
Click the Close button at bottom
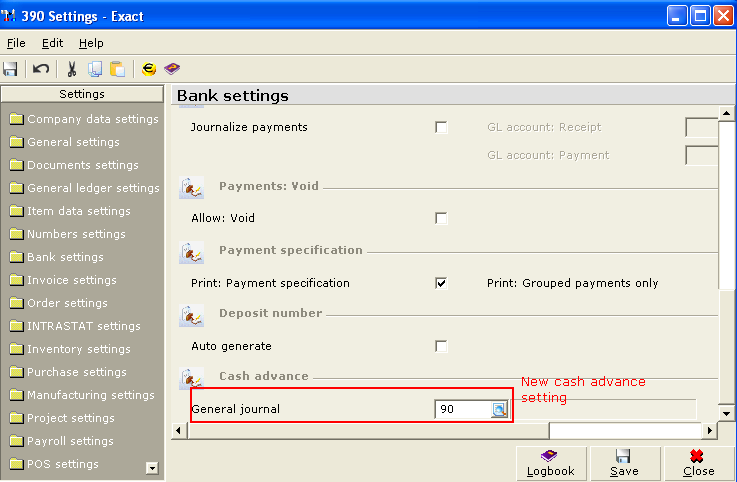point(699,464)
